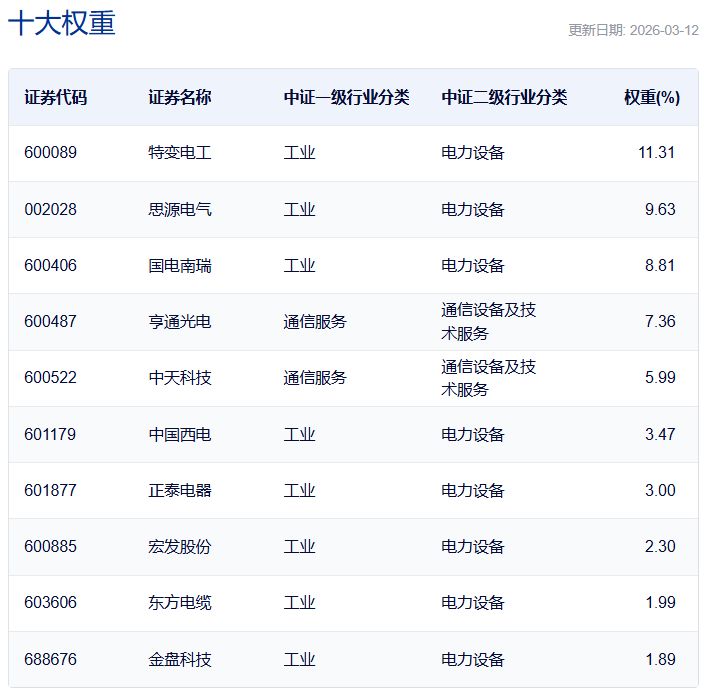Screen dimensions: 707x692
Task: Click 通信设备及技术服务 in the 亨通光电 row
Action: [489, 321]
